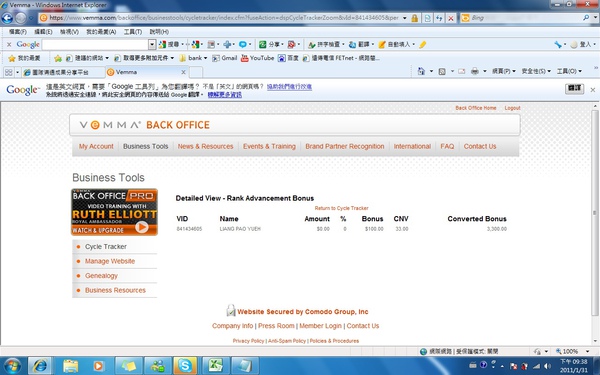Open the address bar history dropdown

(404, 18)
